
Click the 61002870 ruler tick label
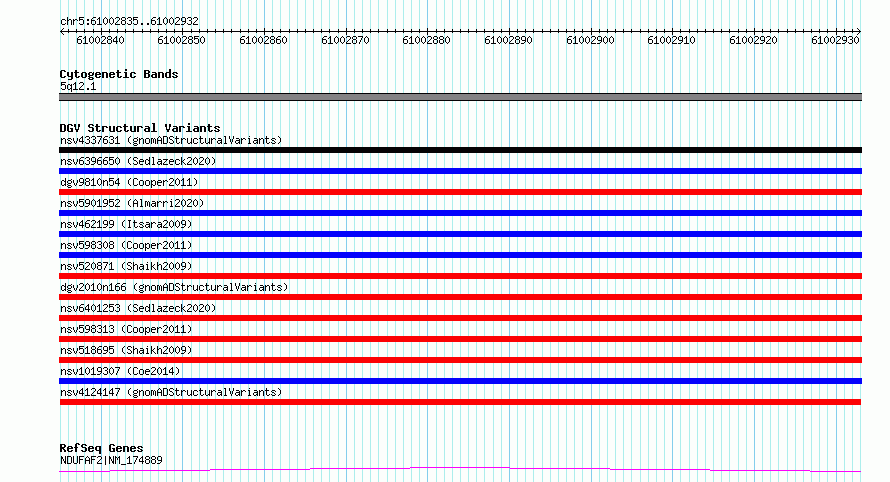pos(345,40)
